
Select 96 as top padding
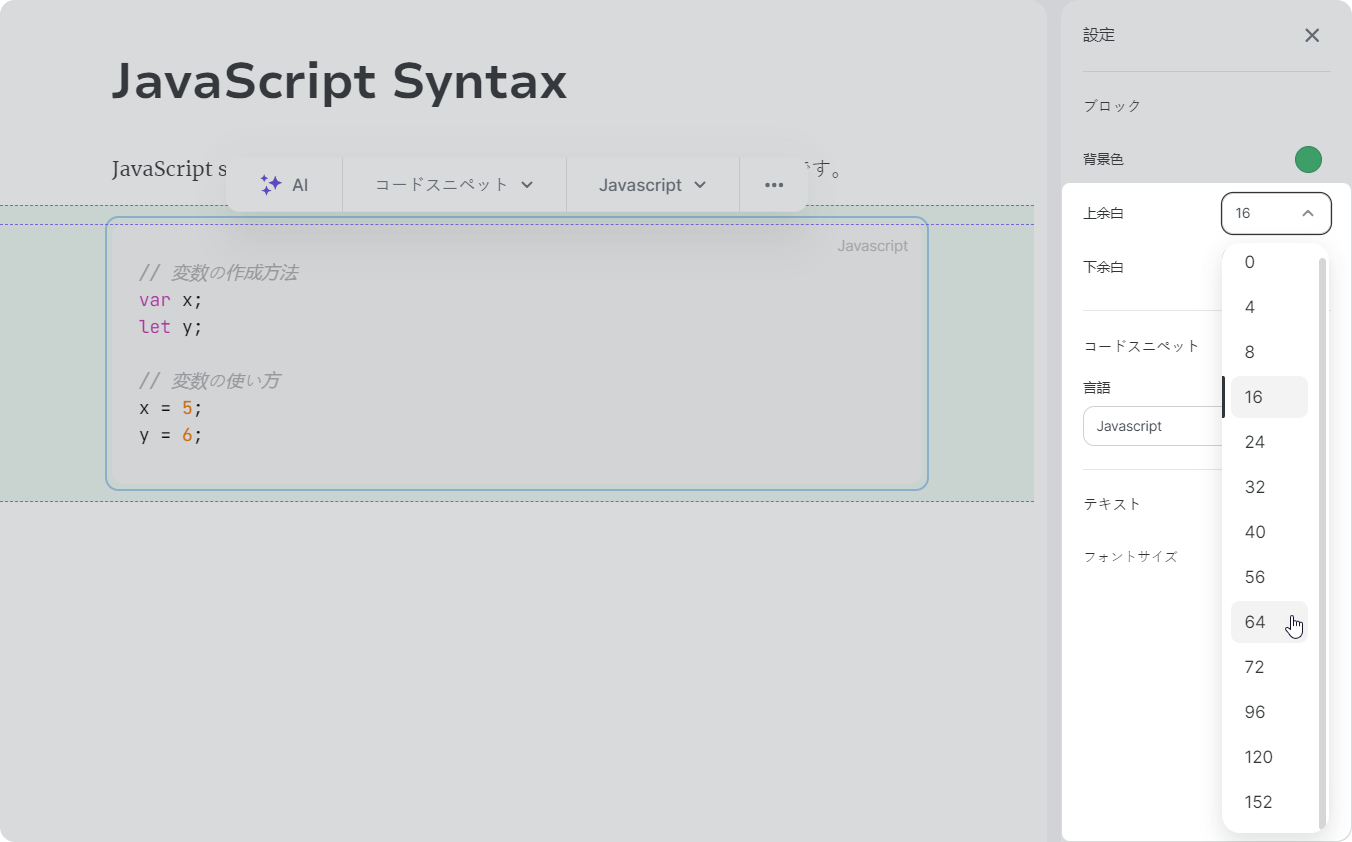tap(1269, 712)
